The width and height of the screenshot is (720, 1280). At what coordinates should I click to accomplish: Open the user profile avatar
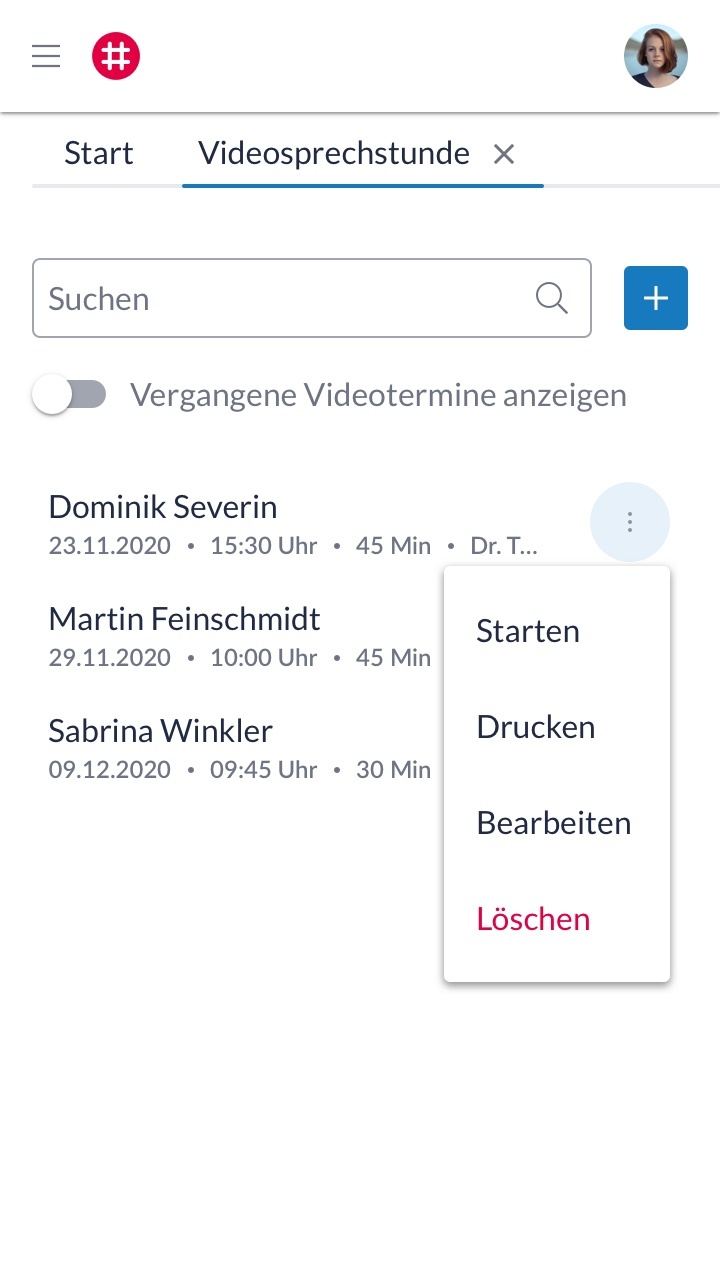coord(656,56)
